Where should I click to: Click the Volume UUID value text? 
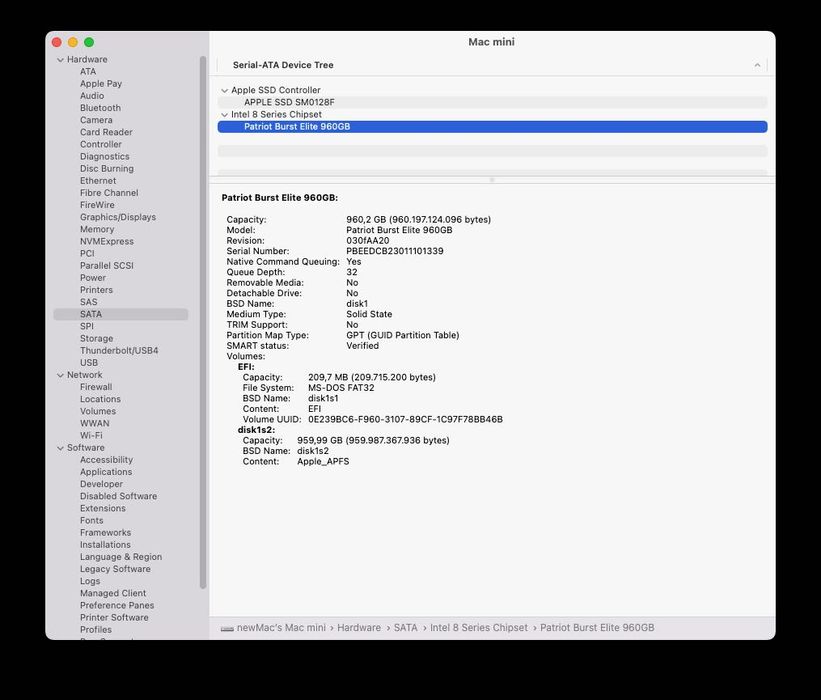coord(405,419)
